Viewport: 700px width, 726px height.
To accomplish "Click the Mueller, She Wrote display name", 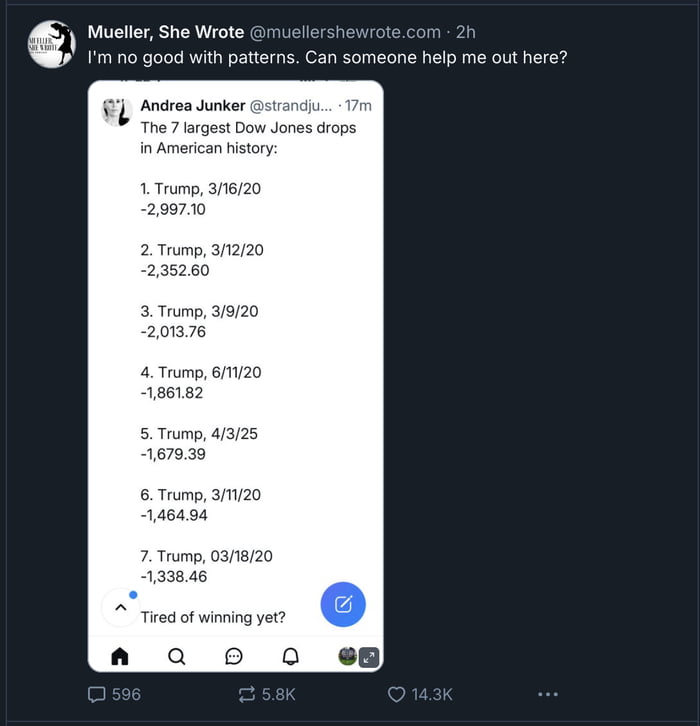I will point(165,32).
